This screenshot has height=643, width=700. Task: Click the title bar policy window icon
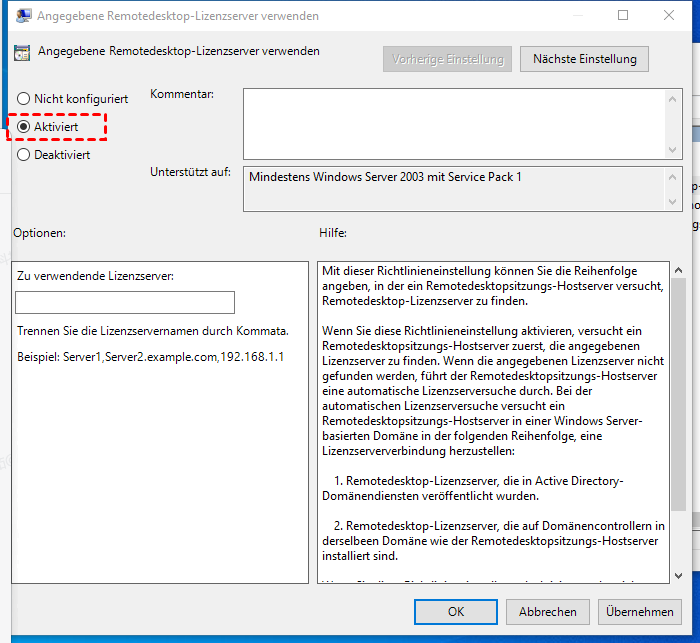pos(23,16)
